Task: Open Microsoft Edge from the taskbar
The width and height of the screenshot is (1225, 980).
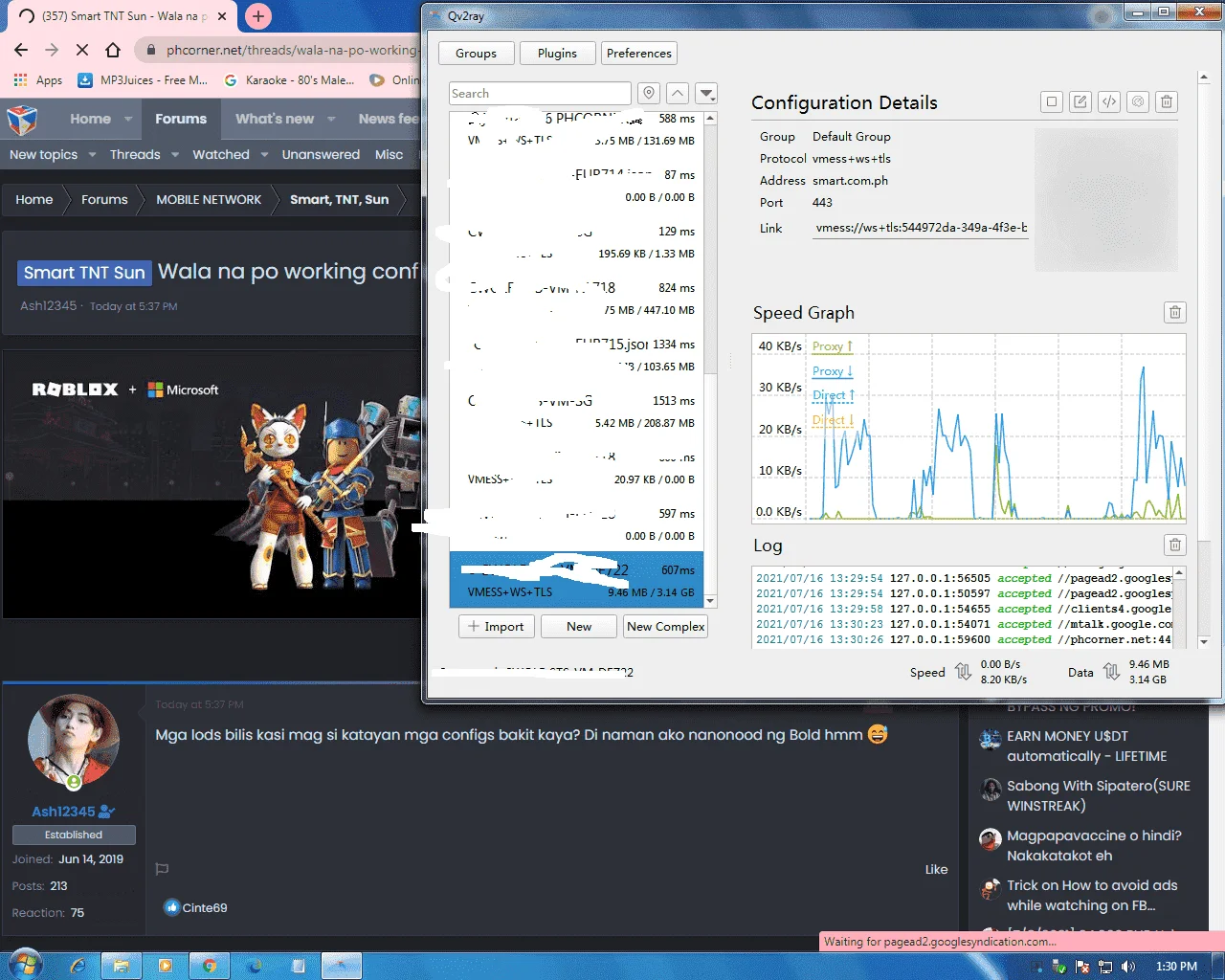Action: [x=255, y=966]
